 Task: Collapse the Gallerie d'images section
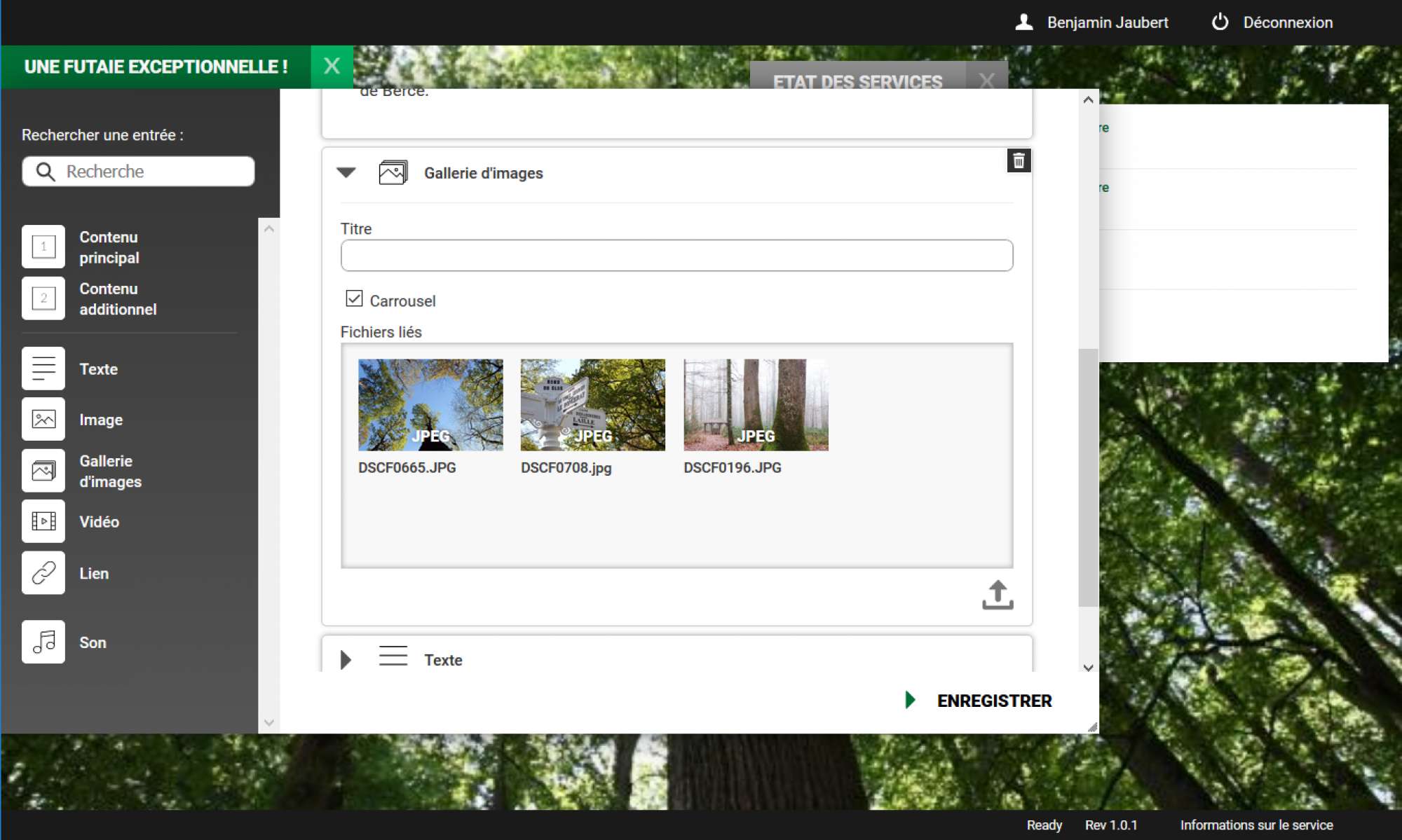tap(346, 172)
